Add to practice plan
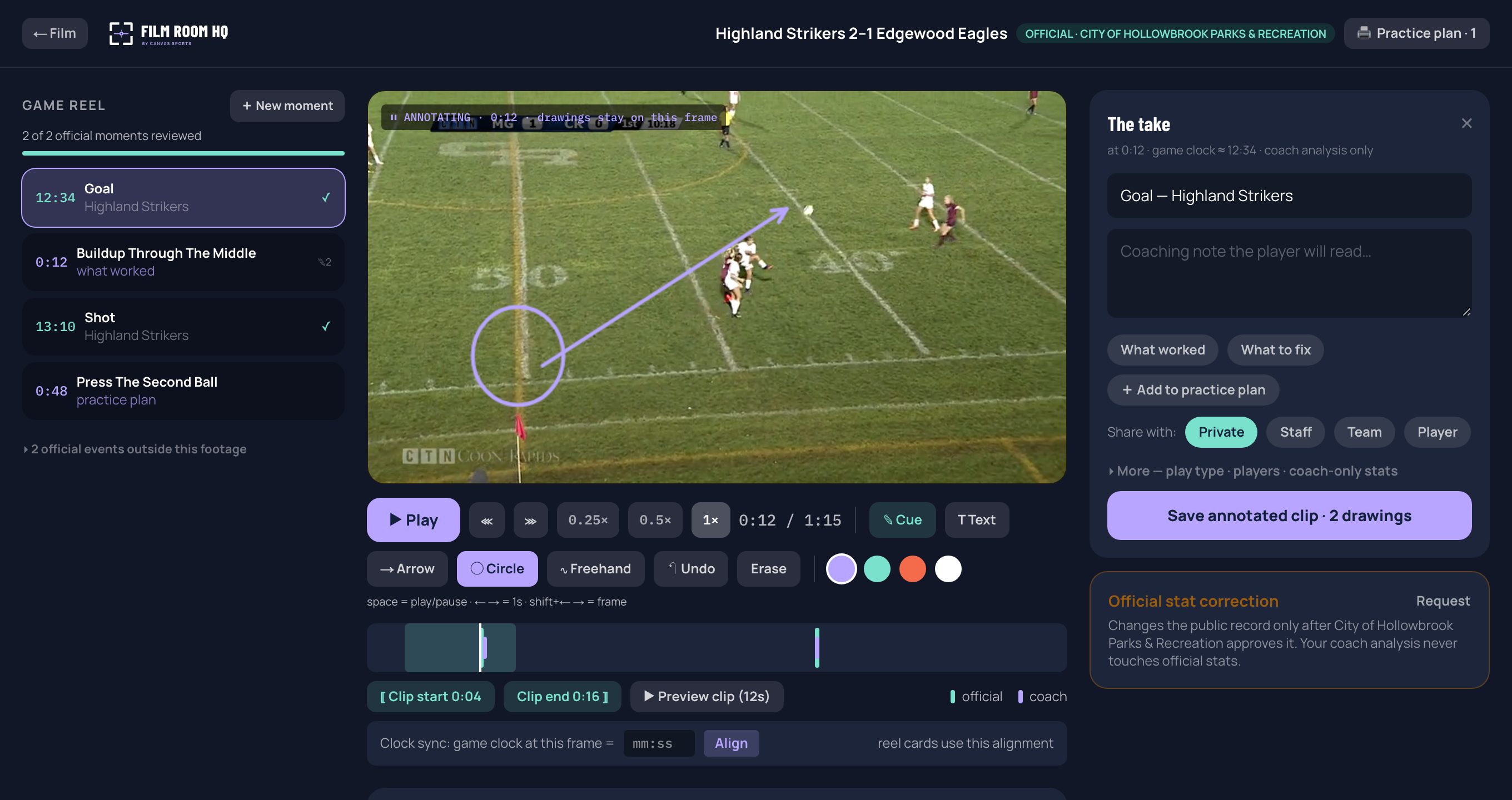1512x800 pixels. pos(1193,390)
